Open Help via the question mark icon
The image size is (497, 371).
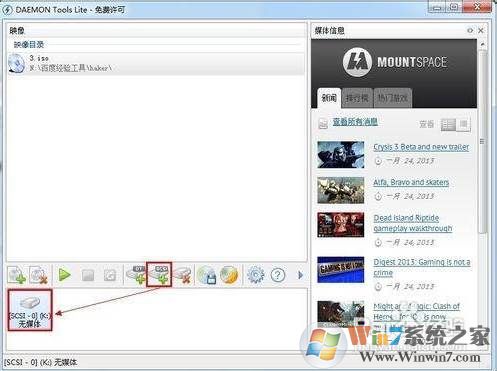click(278, 275)
